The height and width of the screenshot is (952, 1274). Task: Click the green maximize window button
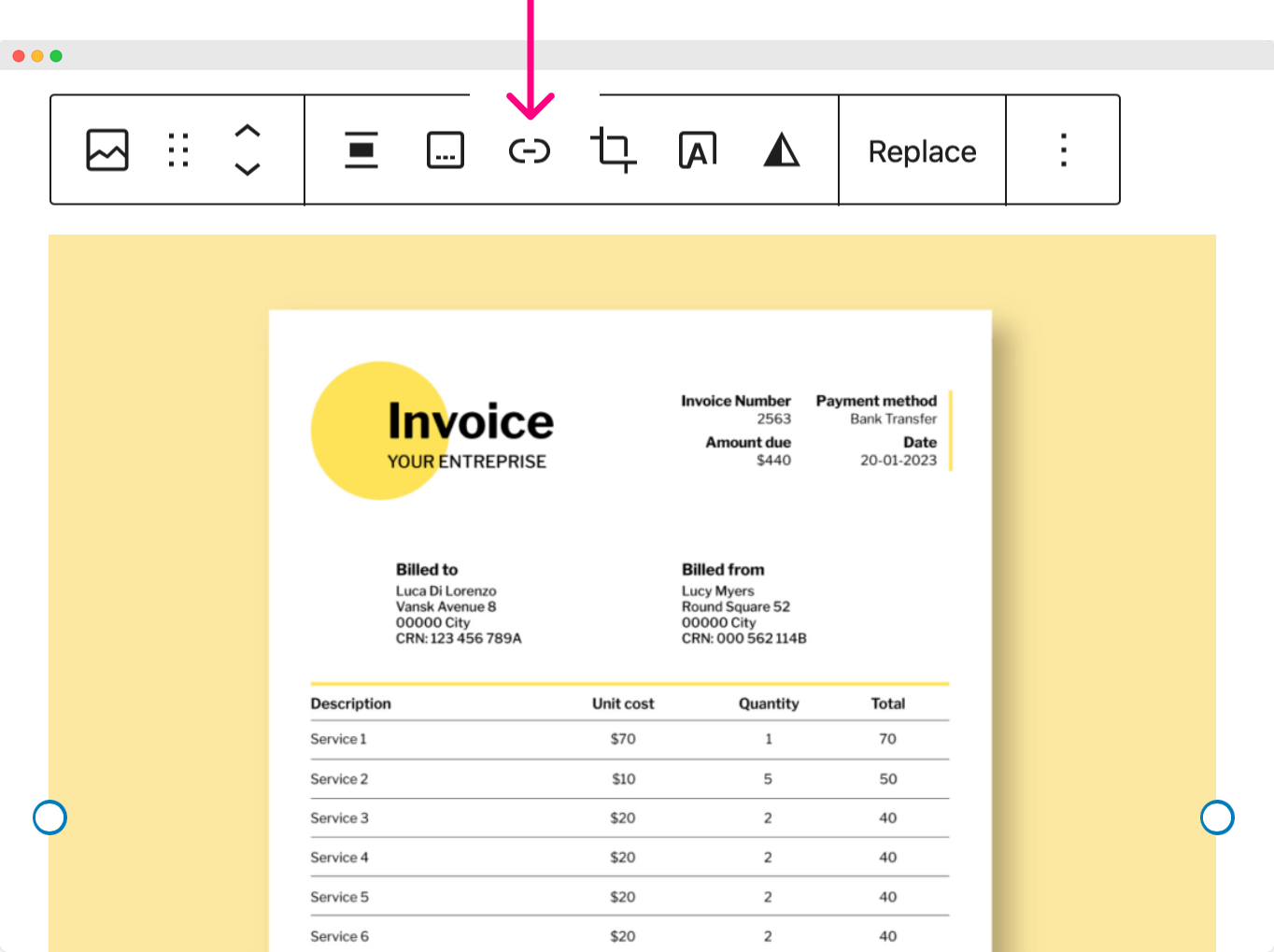pos(56,56)
